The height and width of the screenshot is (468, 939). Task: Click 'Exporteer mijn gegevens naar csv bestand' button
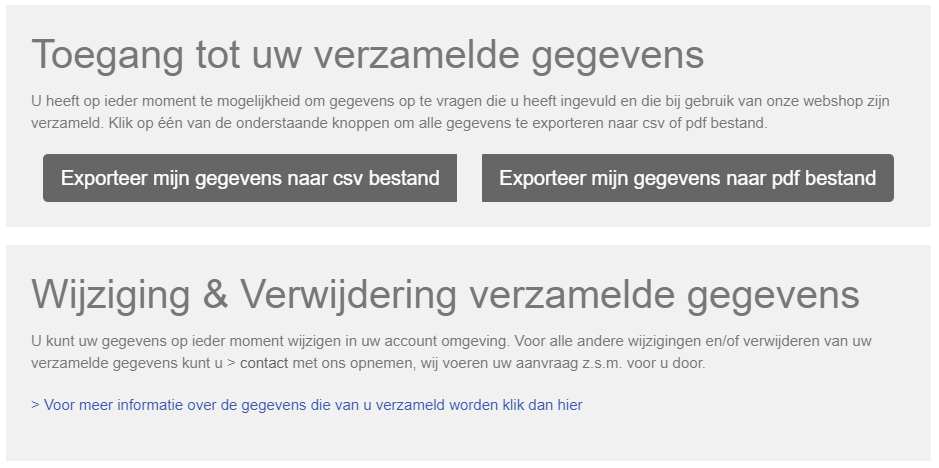click(250, 178)
